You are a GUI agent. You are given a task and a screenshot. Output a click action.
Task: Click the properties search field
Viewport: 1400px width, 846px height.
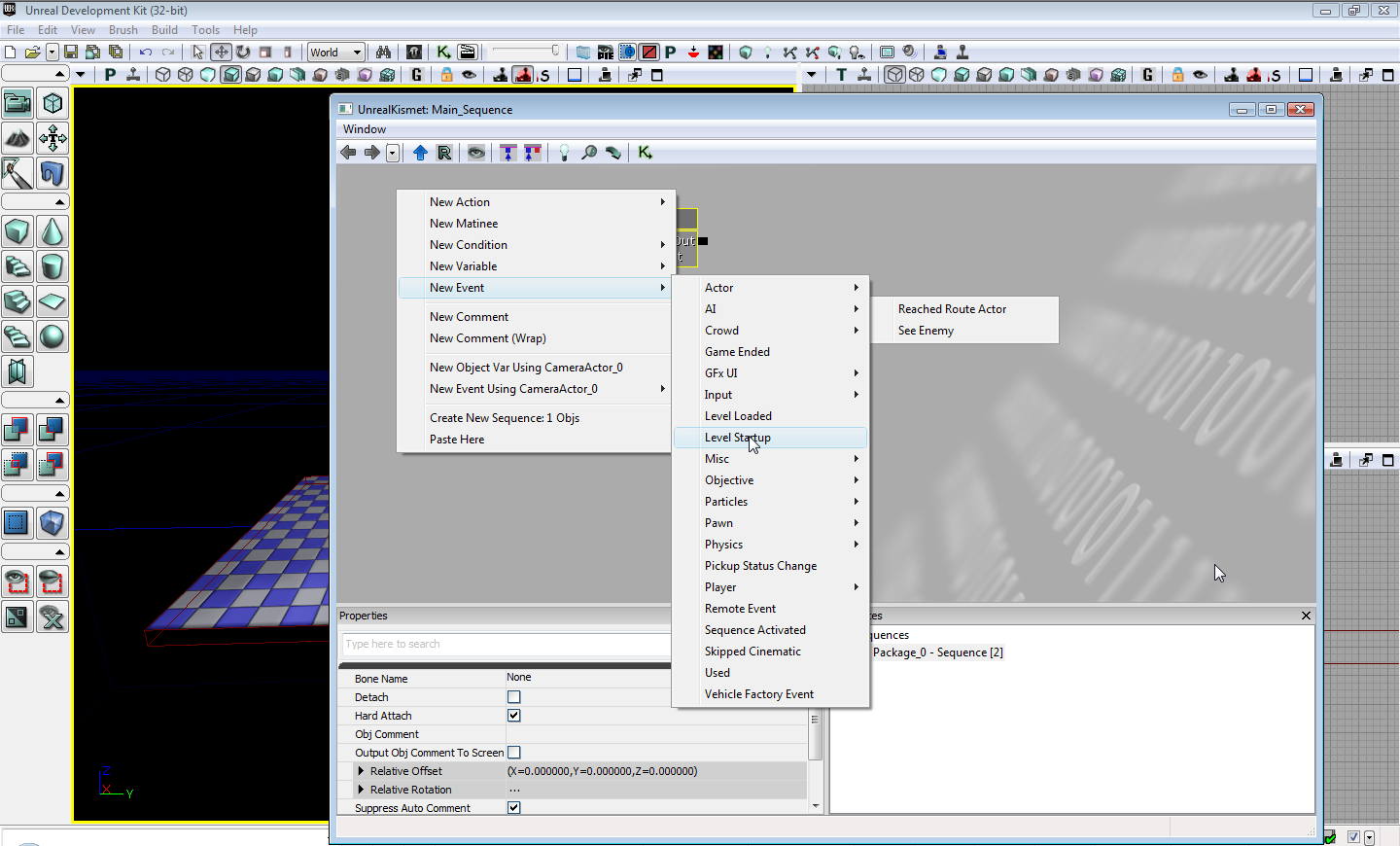coord(506,645)
